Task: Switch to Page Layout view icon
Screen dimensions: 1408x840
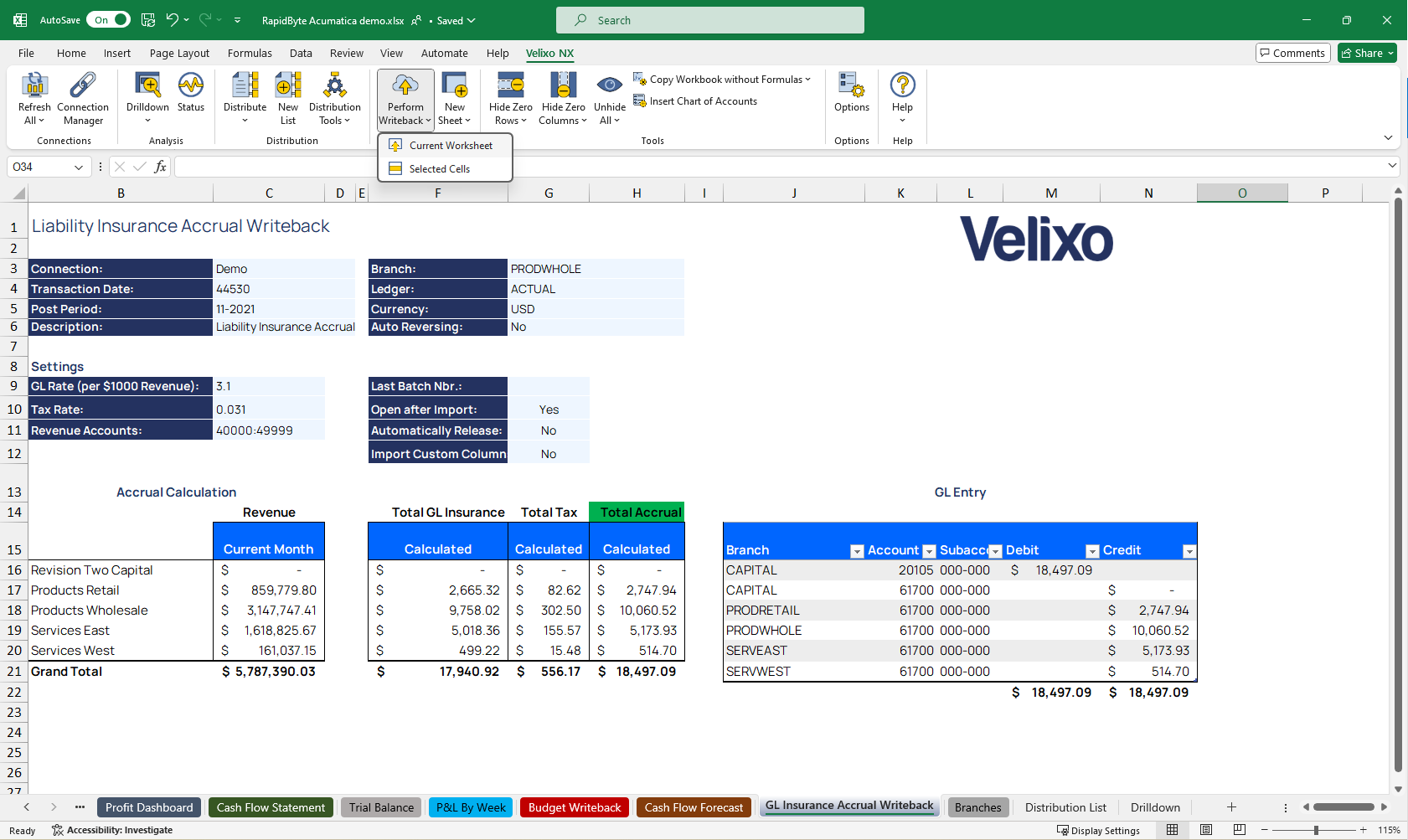Action: point(1206,830)
